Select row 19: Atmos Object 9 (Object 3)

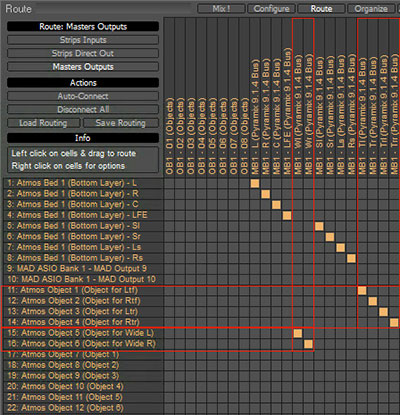coord(84,376)
